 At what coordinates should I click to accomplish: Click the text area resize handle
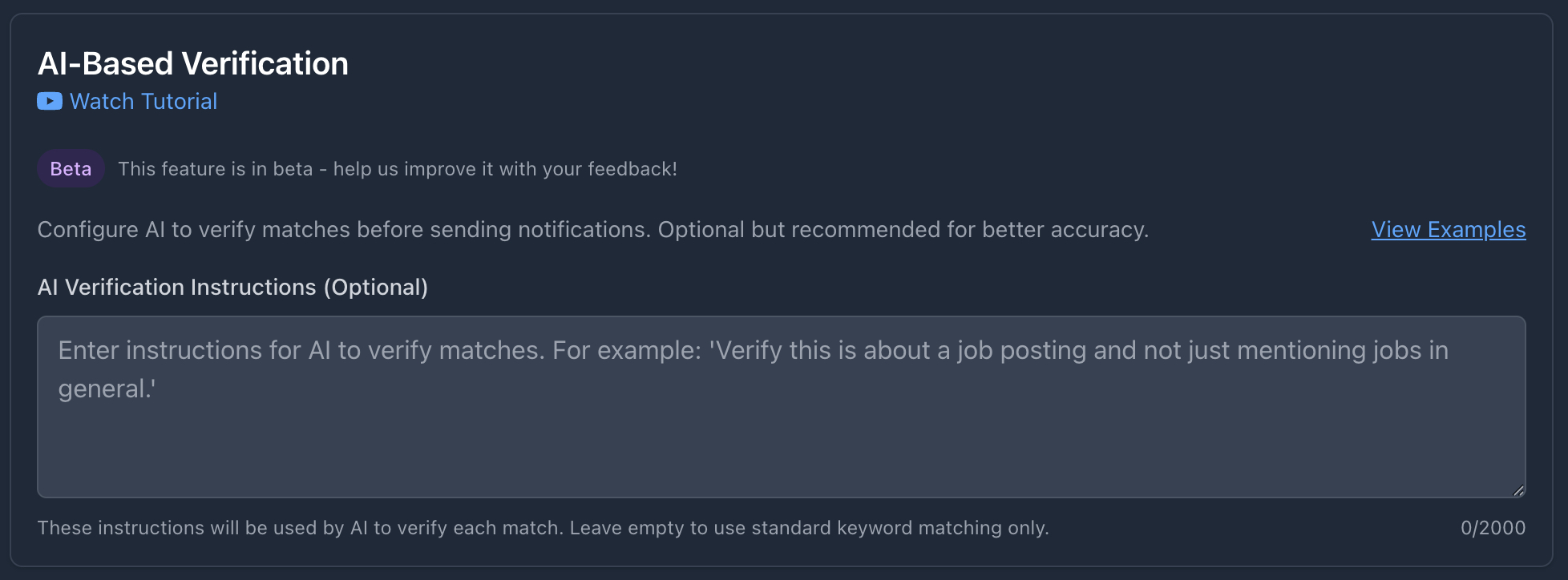[1518, 490]
